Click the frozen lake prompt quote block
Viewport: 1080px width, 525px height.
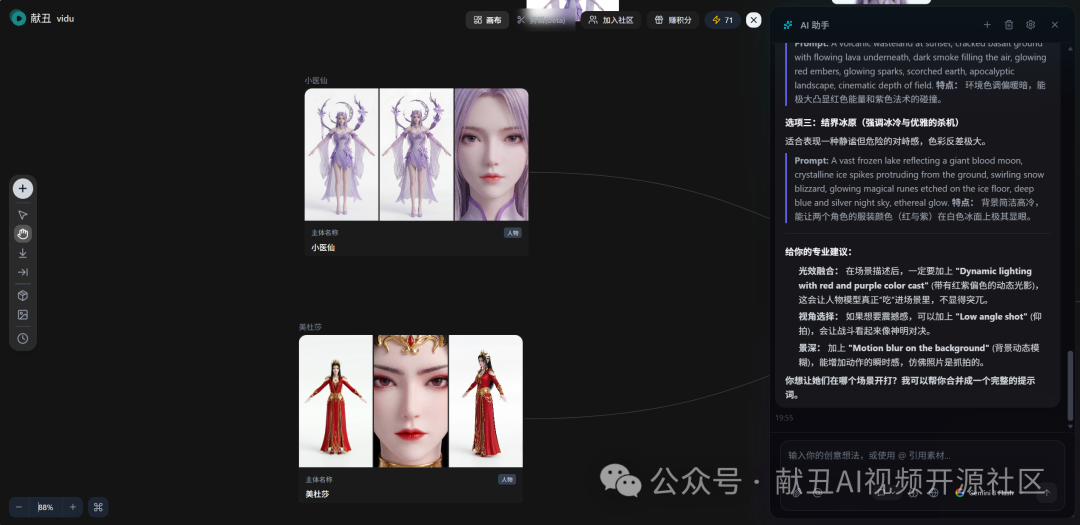click(x=917, y=188)
